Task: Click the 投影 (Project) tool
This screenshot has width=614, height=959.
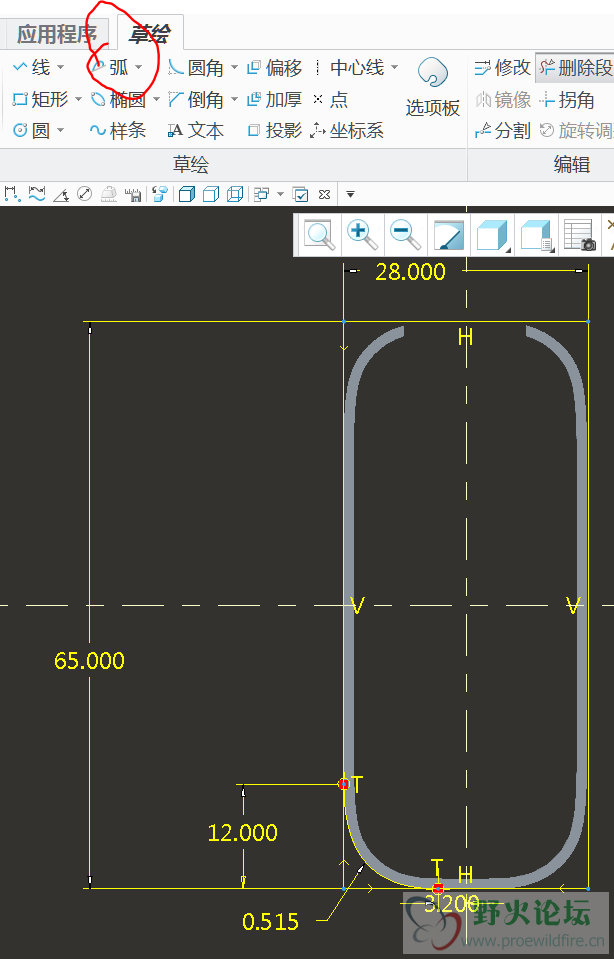Action: pos(275,130)
